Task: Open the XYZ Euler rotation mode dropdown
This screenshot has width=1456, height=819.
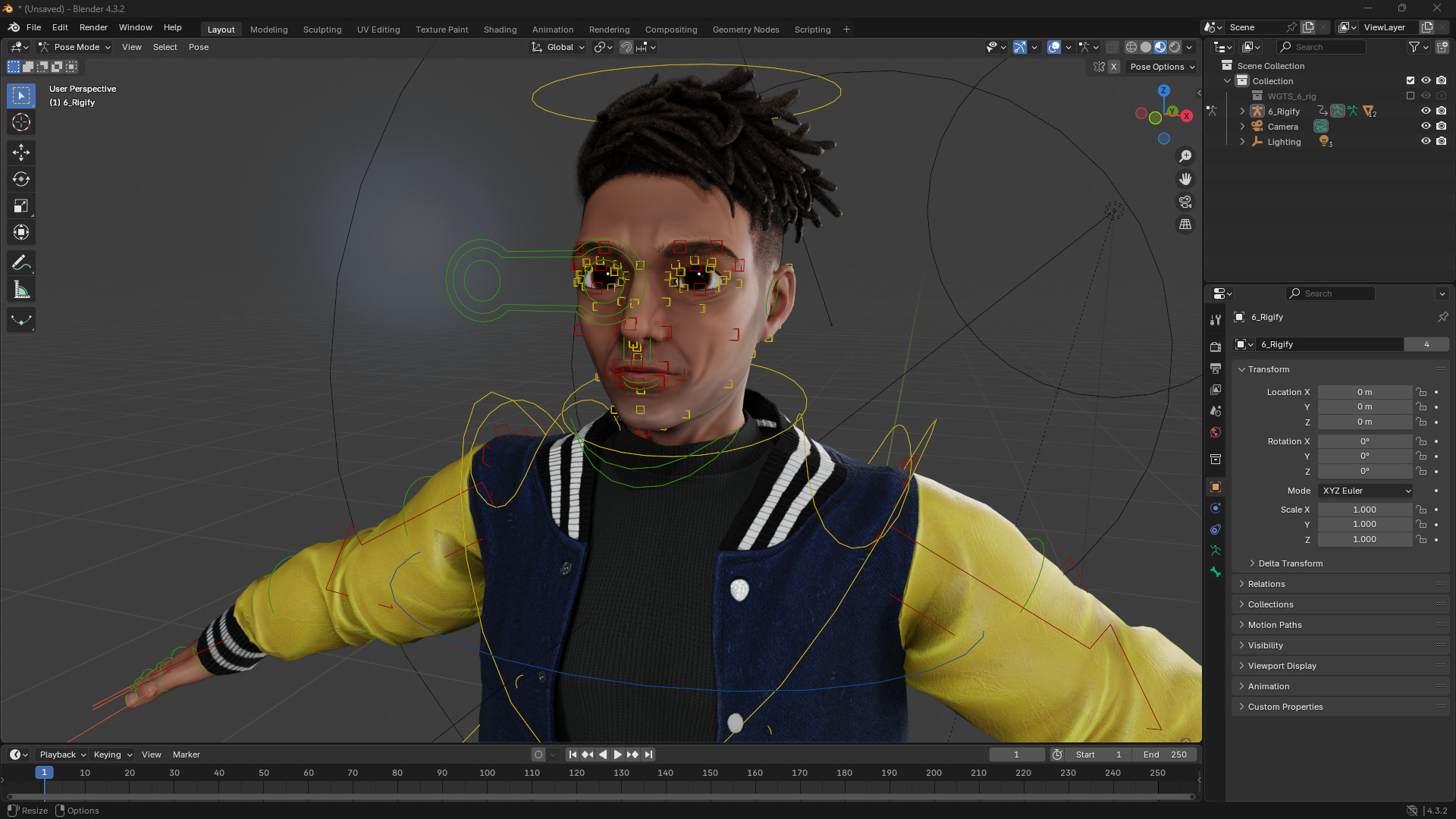Action: click(x=1365, y=491)
